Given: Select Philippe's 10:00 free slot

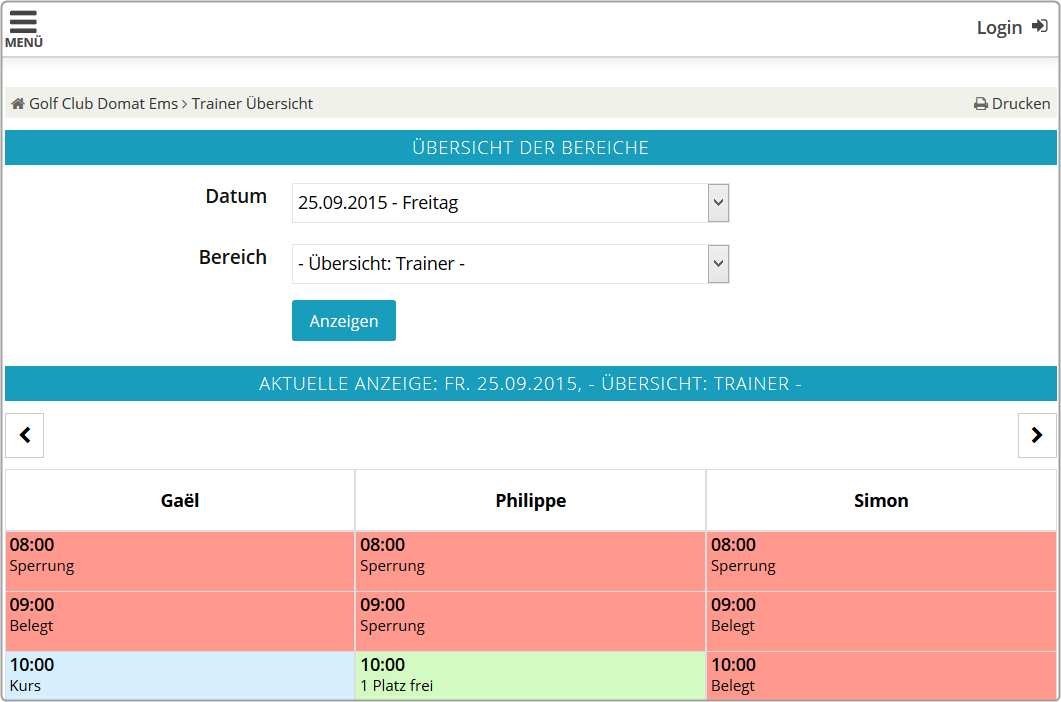Looking at the screenshot, I should point(530,675).
